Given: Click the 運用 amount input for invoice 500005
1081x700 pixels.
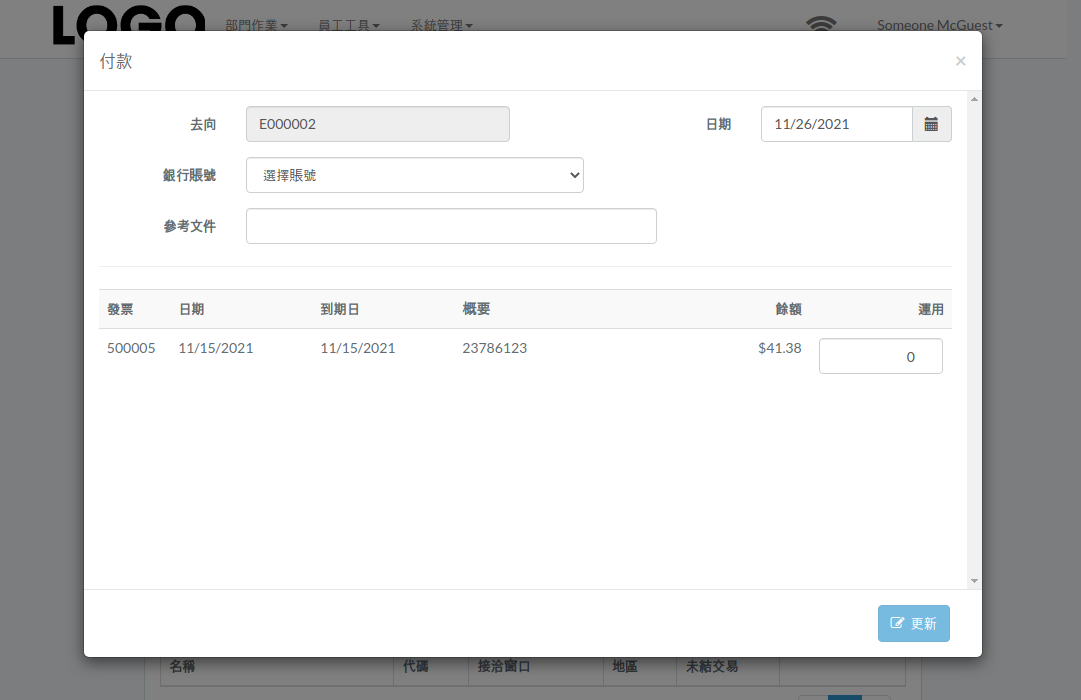Looking at the screenshot, I should pyautogui.click(x=880, y=356).
